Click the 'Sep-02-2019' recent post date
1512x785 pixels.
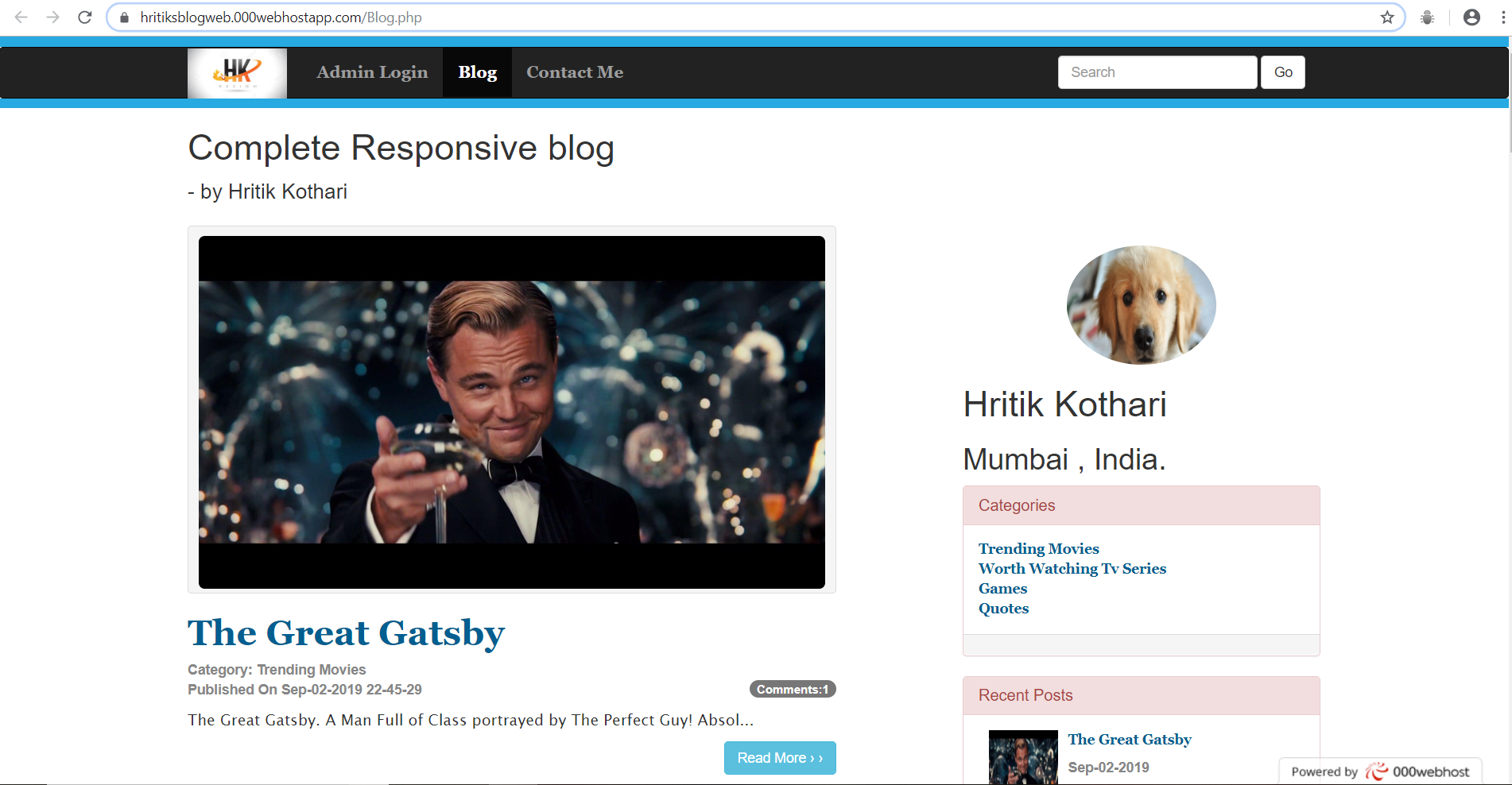point(1108,768)
